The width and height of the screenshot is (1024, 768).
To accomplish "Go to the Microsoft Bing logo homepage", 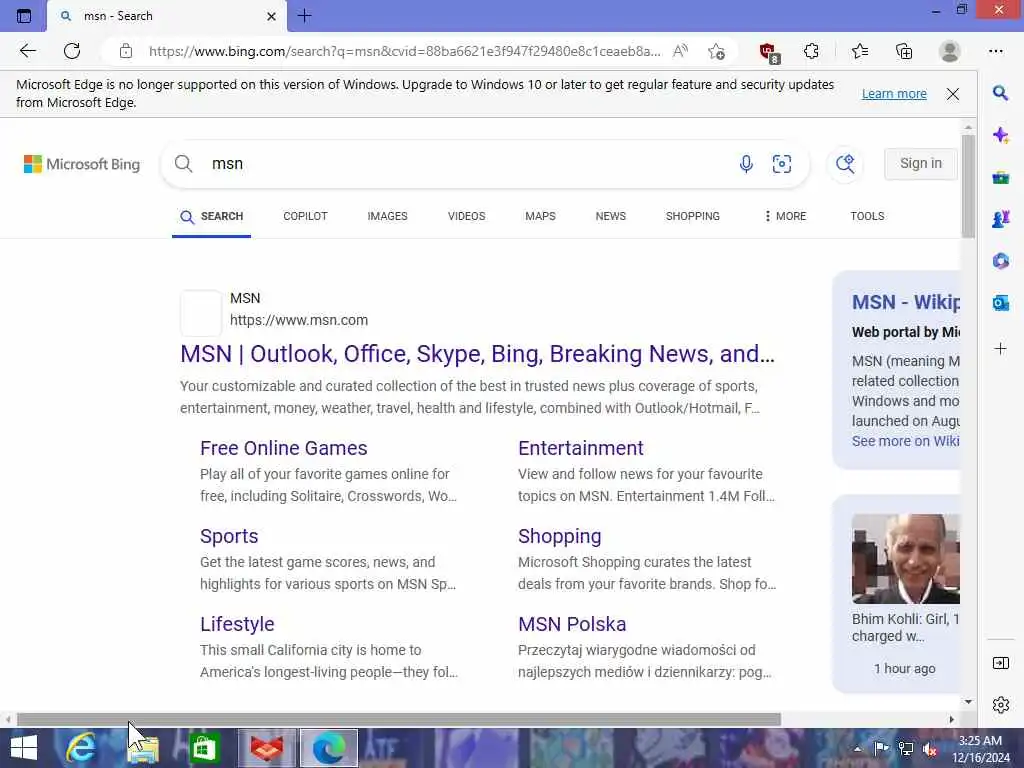I will 82,164.
